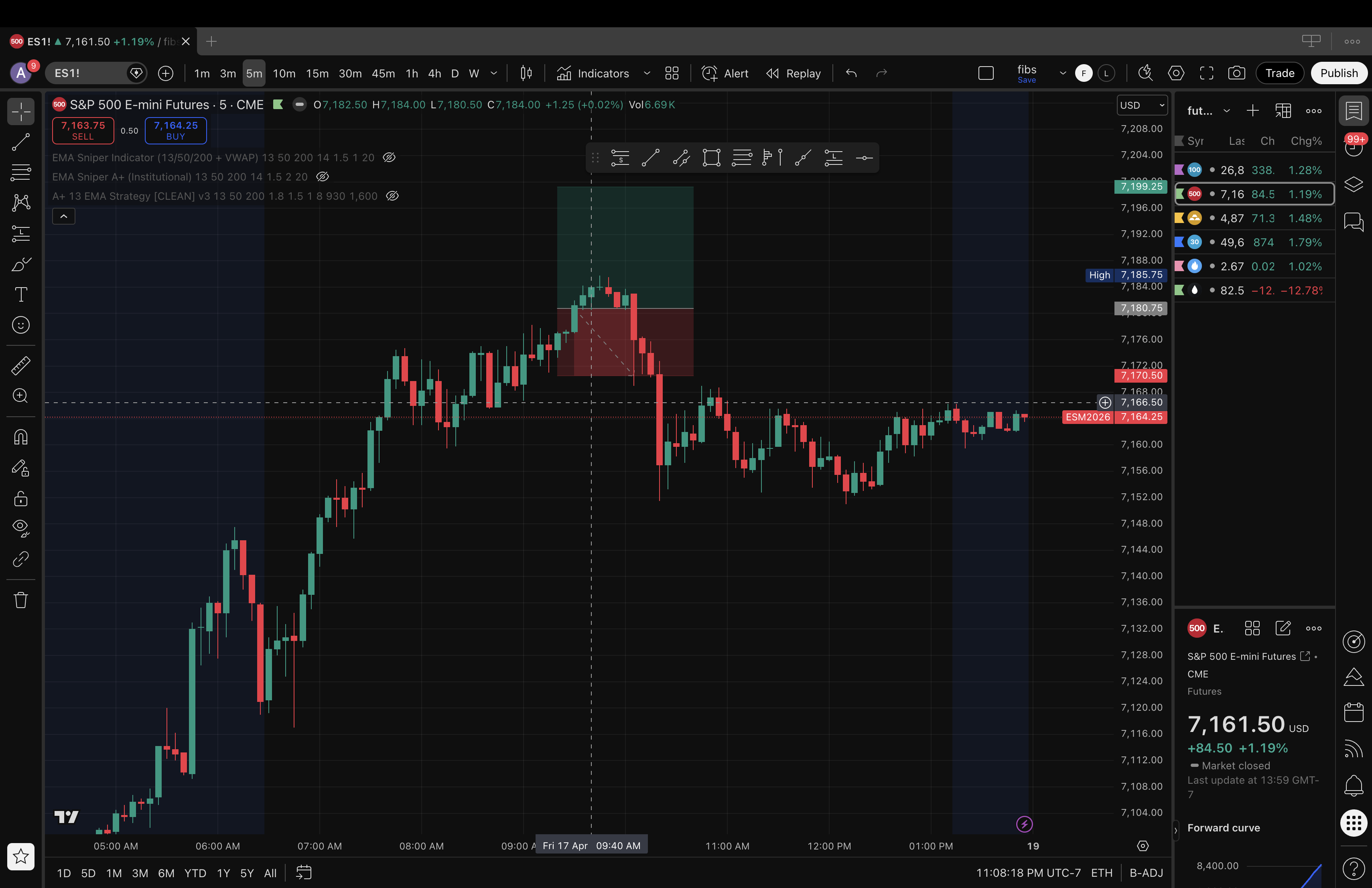Viewport: 1372px width, 888px height.
Task: Toggle Magnet mode in left toolbar
Action: tap(21, 437)
